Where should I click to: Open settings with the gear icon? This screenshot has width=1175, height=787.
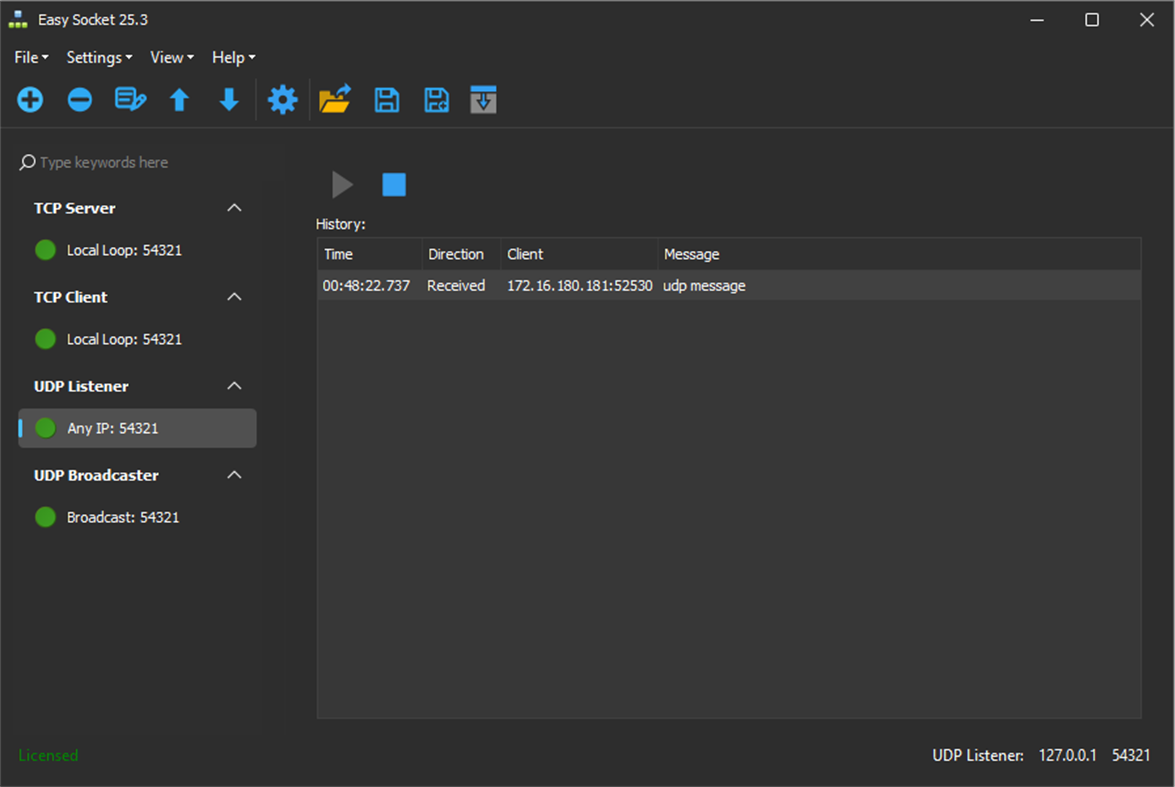283,100
